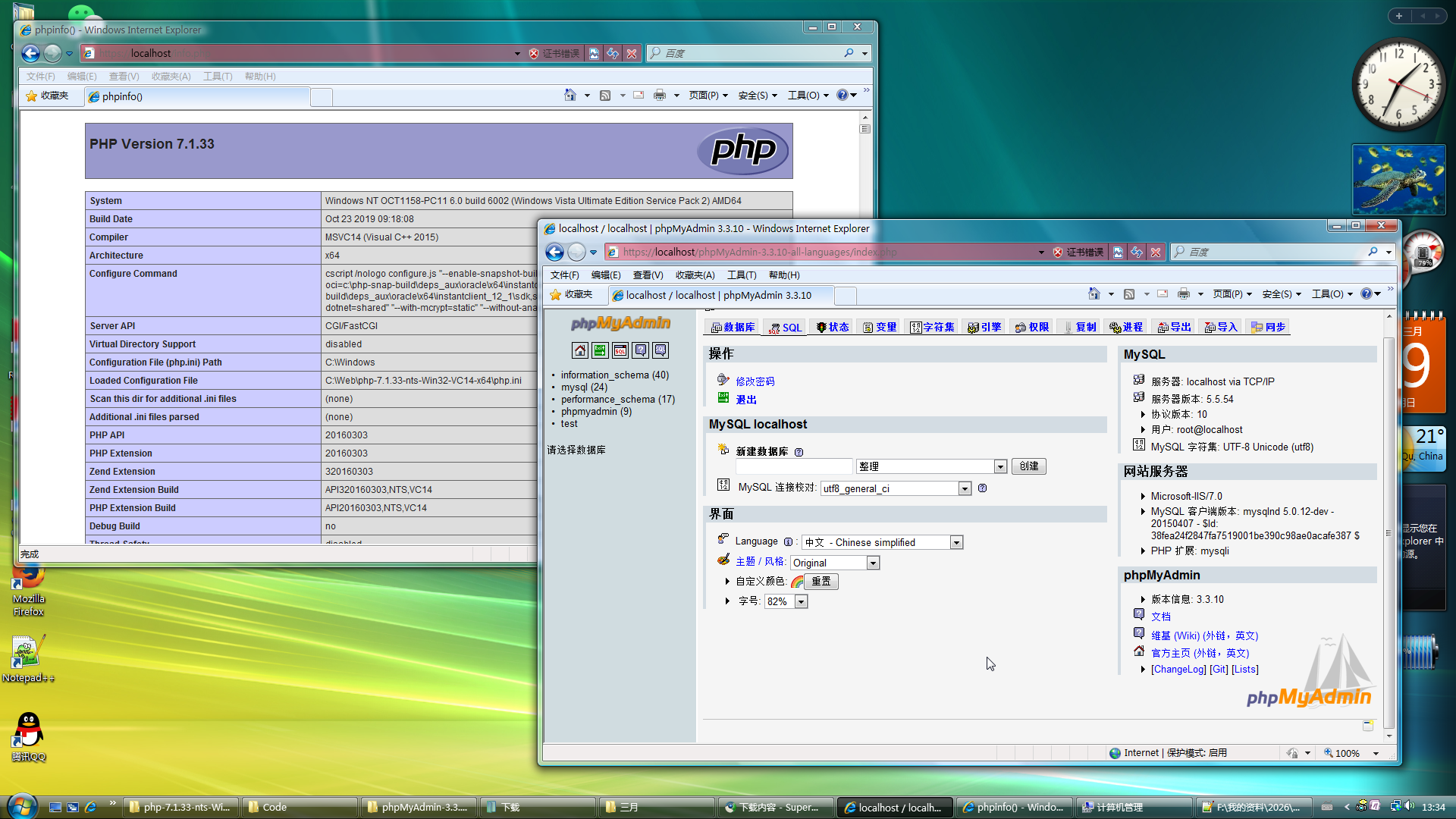Click help icon next to connection collation
The width and height of the screenshot is (1456, 819).
[982, 488]
